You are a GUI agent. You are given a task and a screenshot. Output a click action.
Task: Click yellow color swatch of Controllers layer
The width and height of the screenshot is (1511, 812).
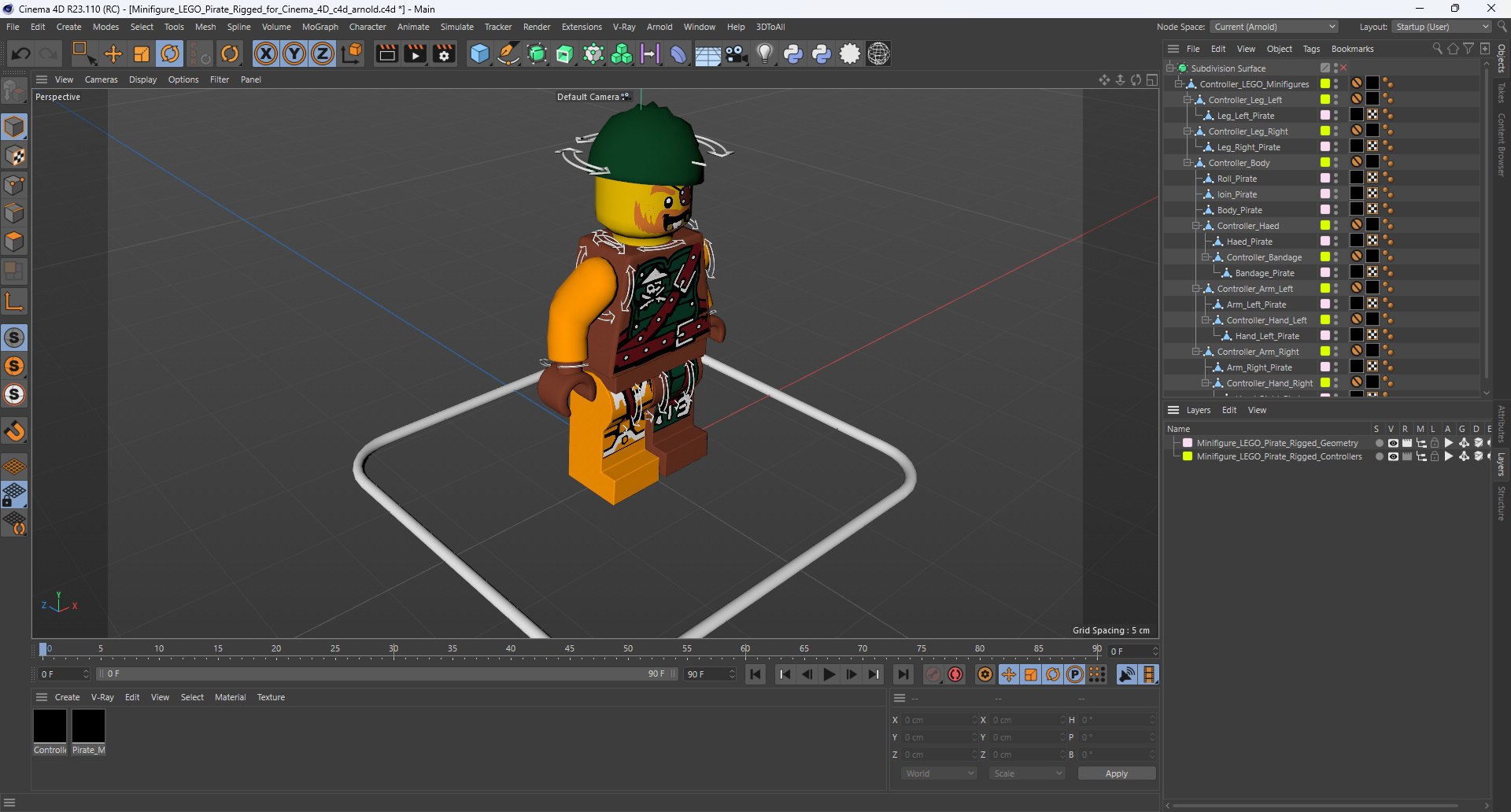pyautogui.click(x=1188, y=456)
